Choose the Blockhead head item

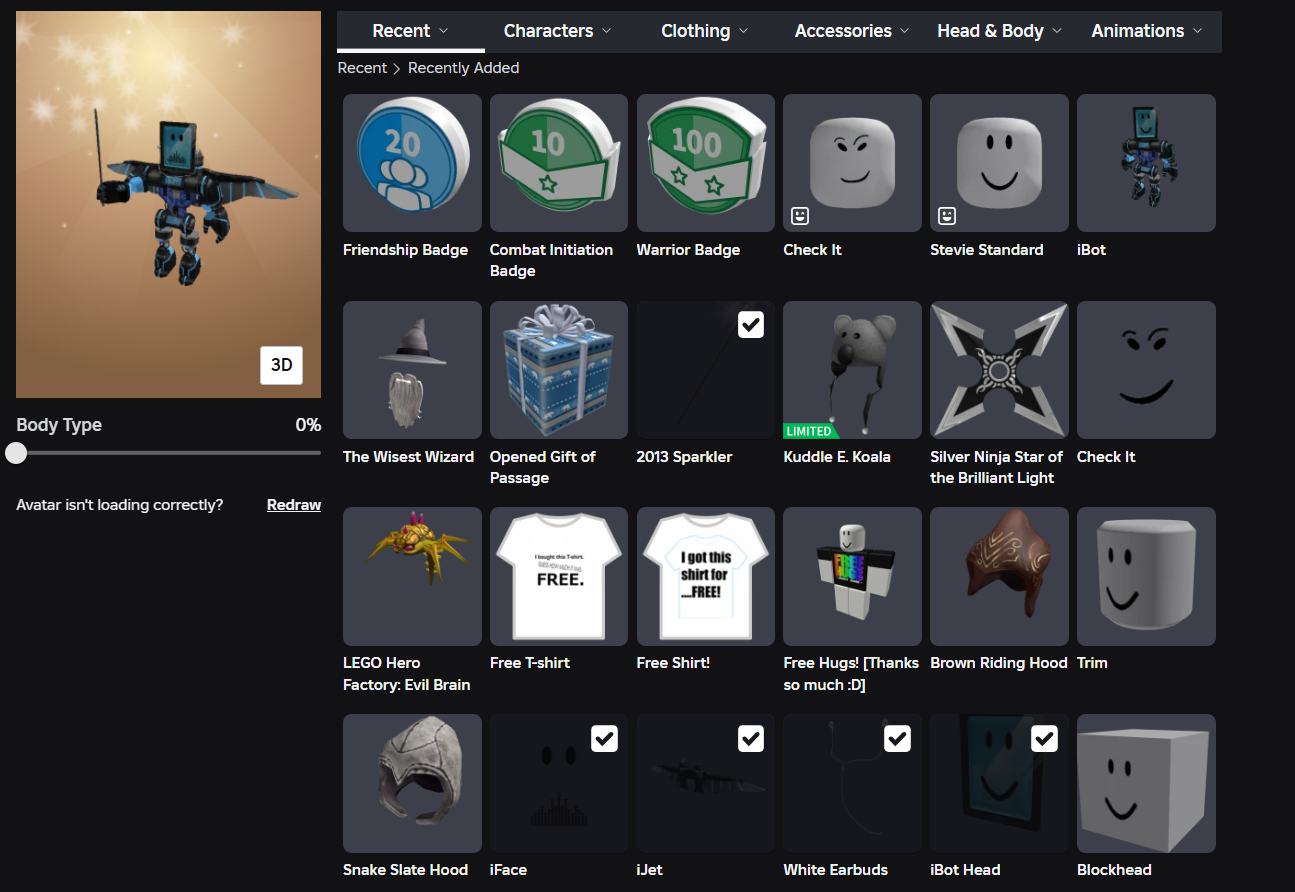pos(1146,783)
